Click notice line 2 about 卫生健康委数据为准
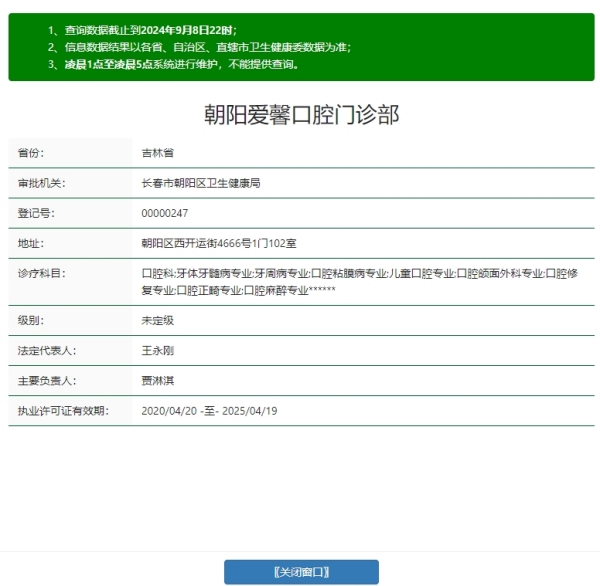This screenshot has height=586, width=600. [199, 47]
